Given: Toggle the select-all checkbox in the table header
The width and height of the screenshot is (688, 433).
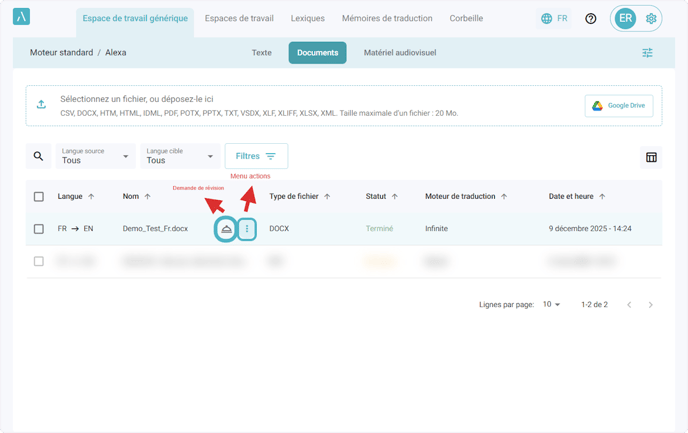Looking at the screenshot, I should 39,197.
